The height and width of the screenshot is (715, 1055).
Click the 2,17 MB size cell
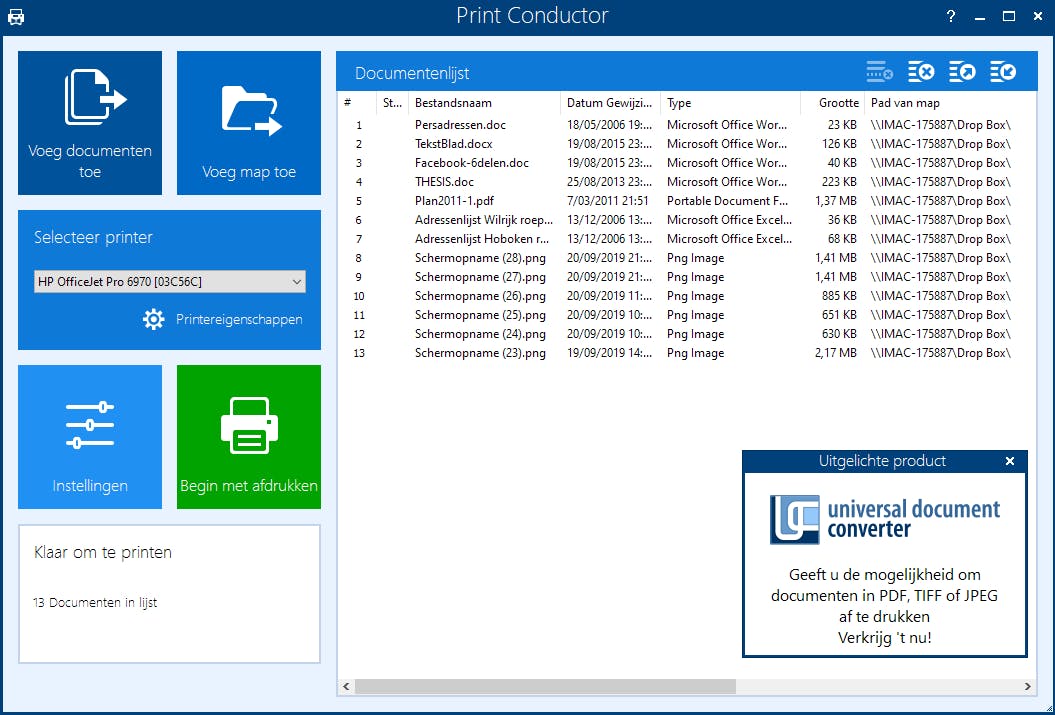pyautogui.click(x=836, y=352)
